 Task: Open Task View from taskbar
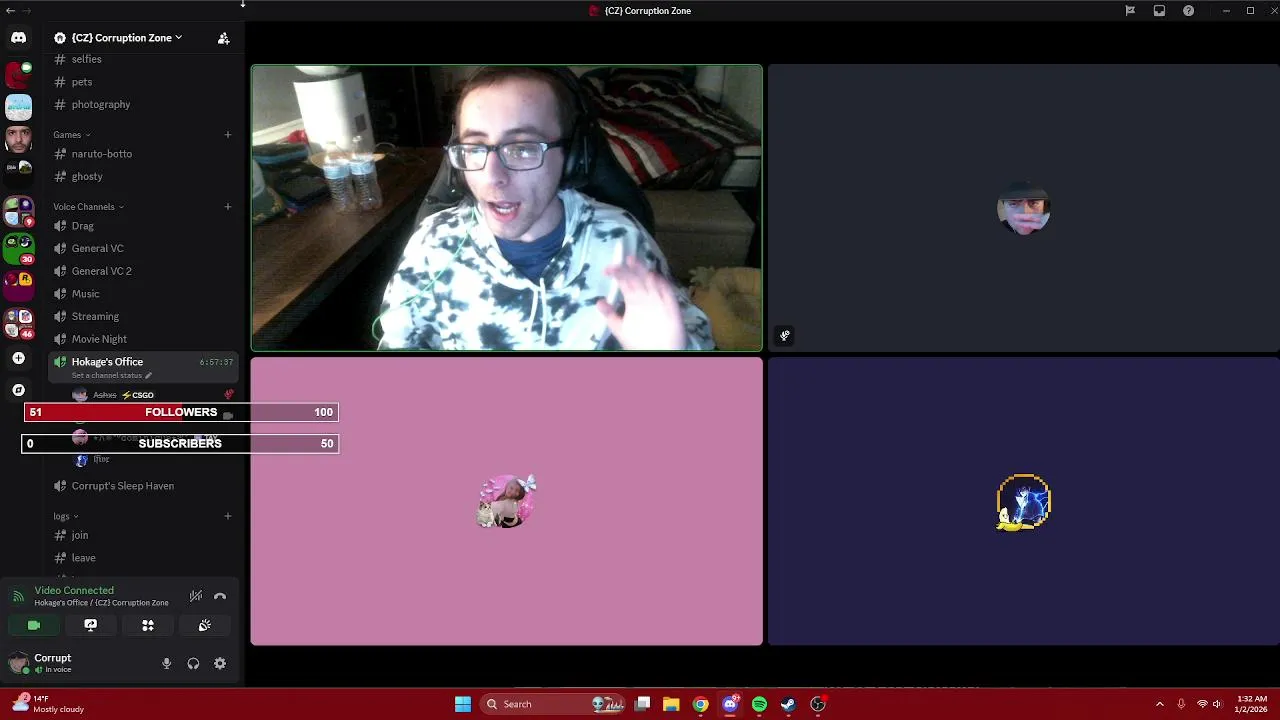643,704
